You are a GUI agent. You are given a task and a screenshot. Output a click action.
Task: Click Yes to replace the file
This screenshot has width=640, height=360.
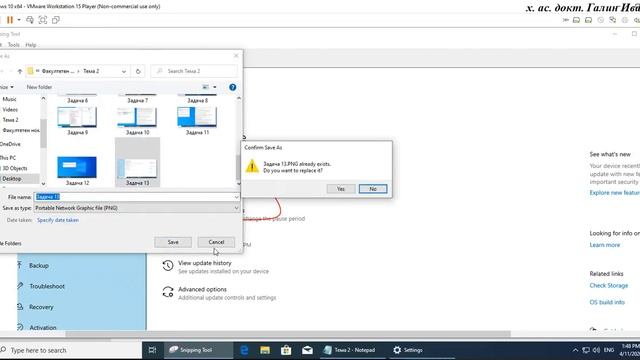click(341, 189)
